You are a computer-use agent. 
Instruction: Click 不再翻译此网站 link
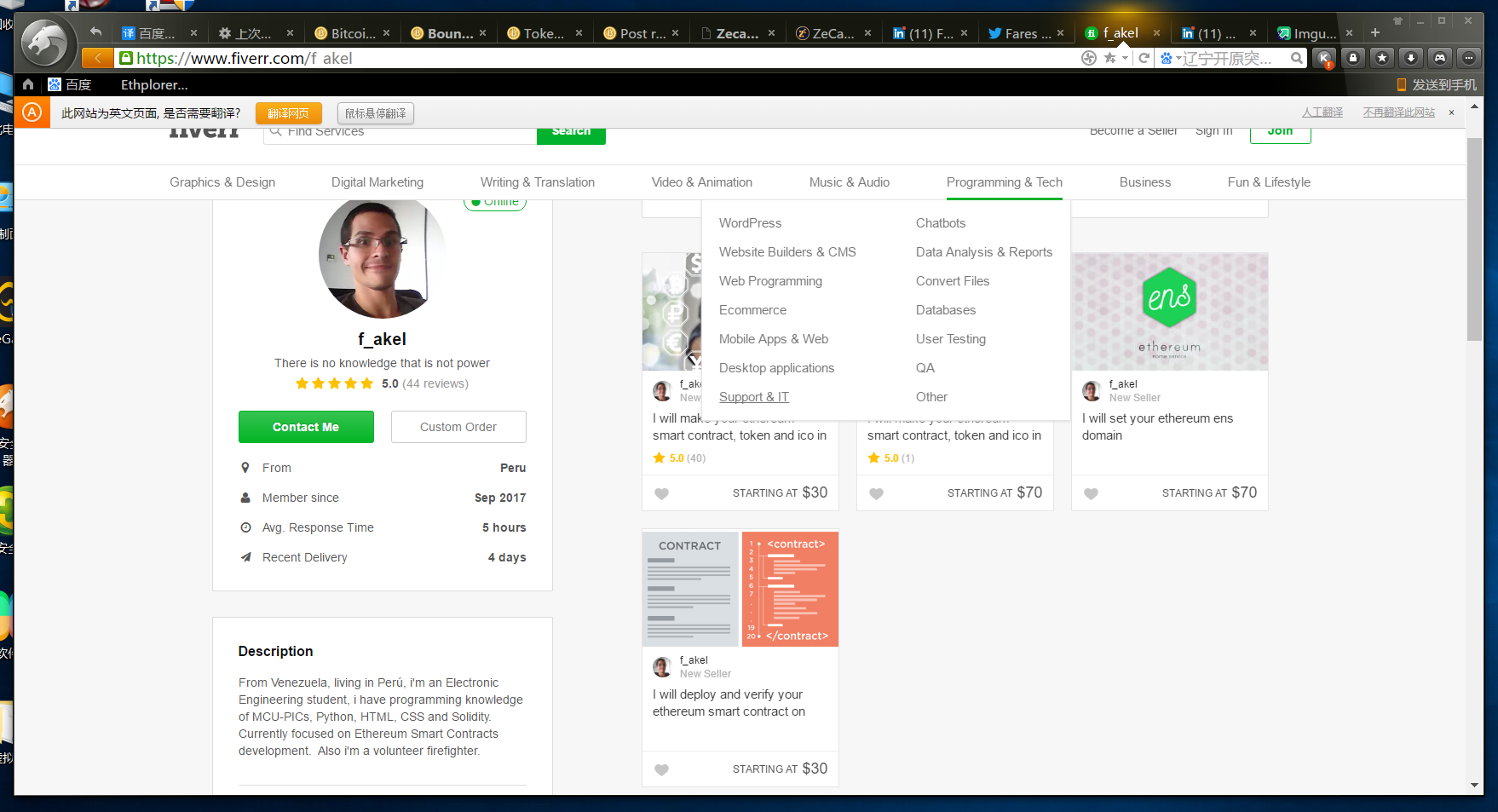[1399, 112]
